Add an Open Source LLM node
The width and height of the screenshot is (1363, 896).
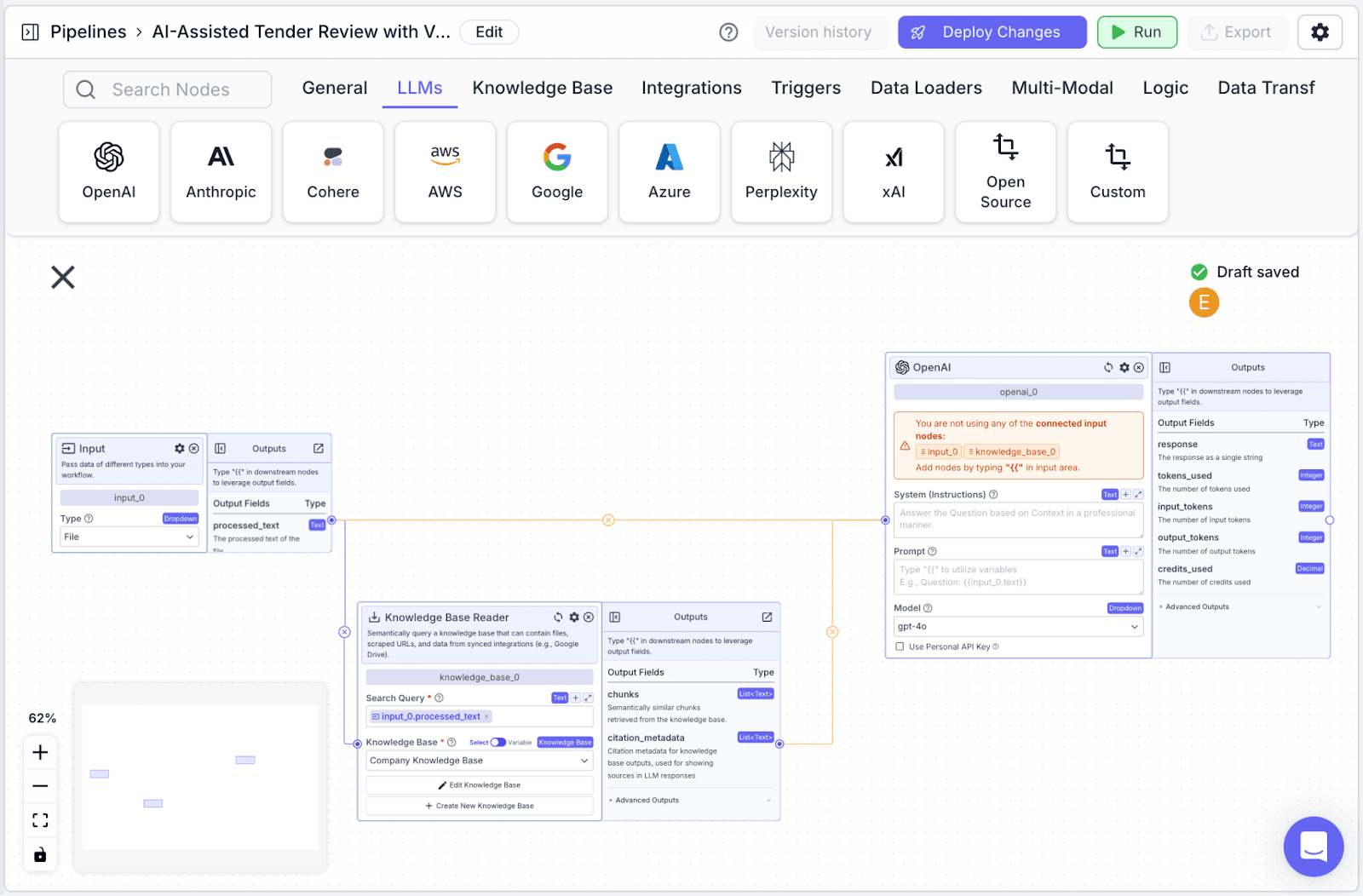[1005, 172]
